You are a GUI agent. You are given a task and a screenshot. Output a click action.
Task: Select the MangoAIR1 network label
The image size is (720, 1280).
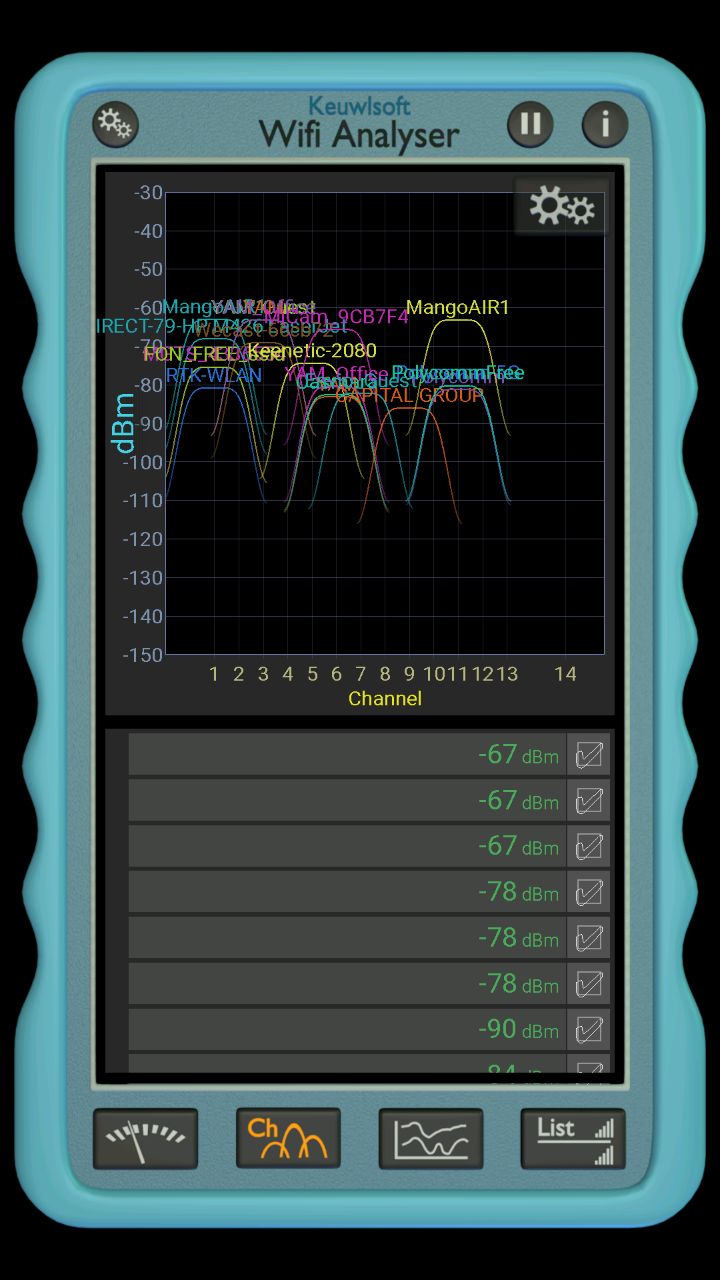(x=458, y=308)
